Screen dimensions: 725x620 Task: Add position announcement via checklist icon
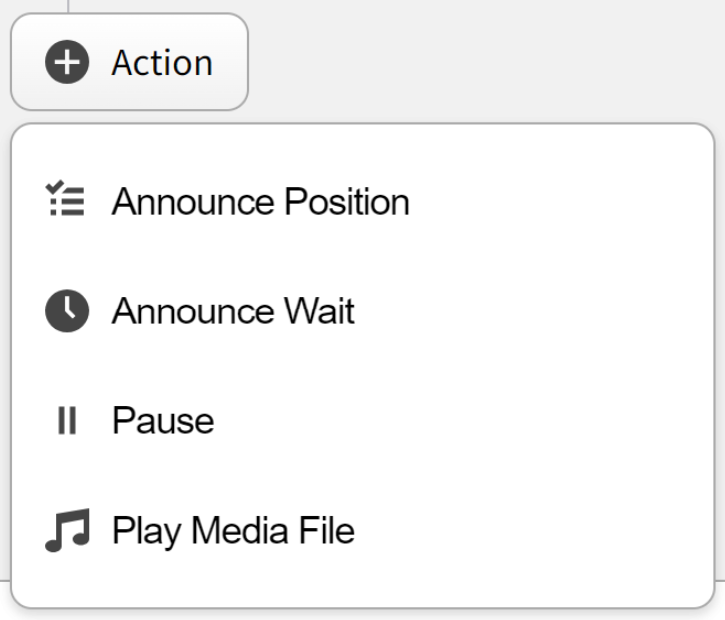pyautogui.click(x=67, y=200)
